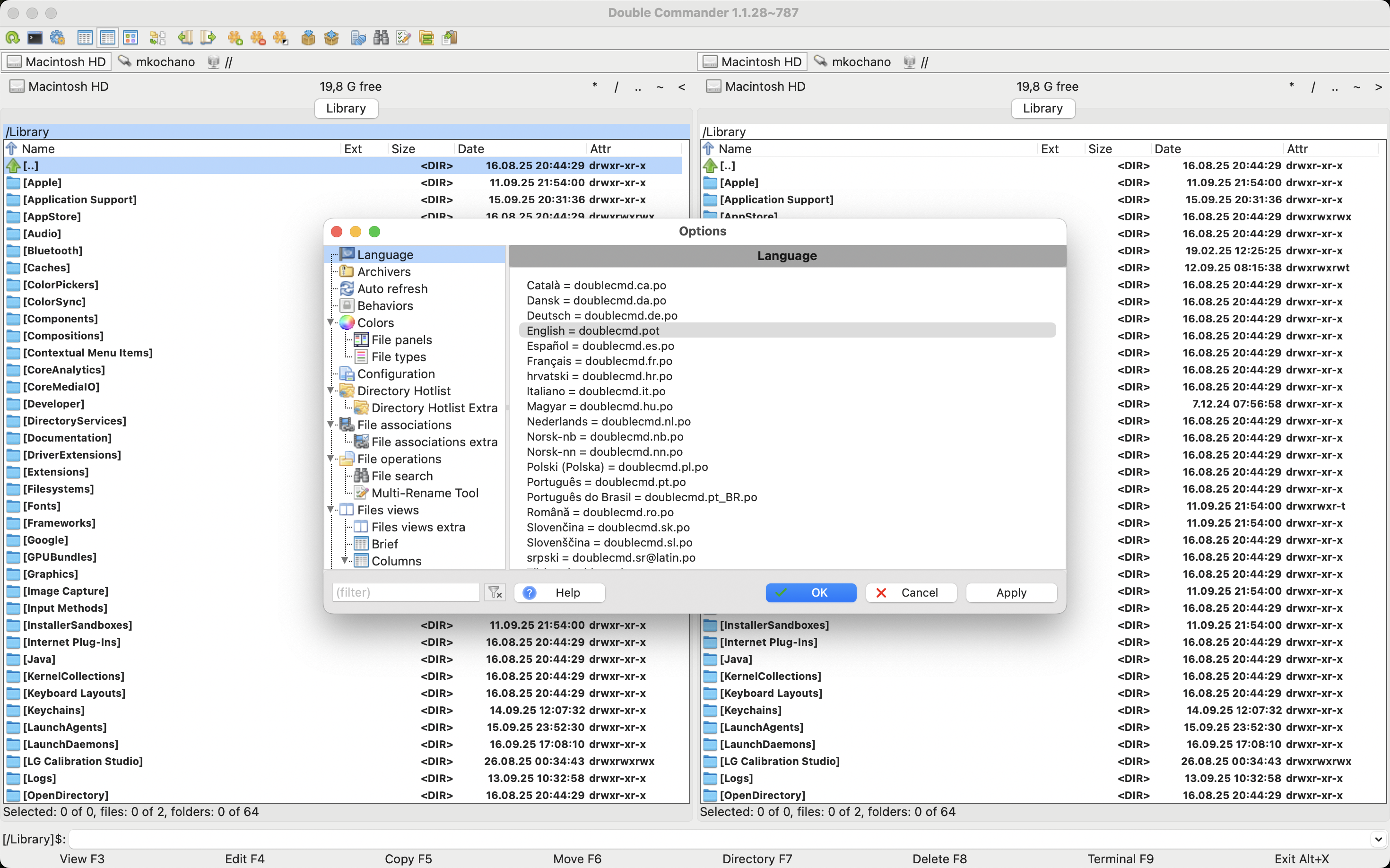1390x868 pixels.
Task: Click the Cancel button
Action: click(911, 592)
